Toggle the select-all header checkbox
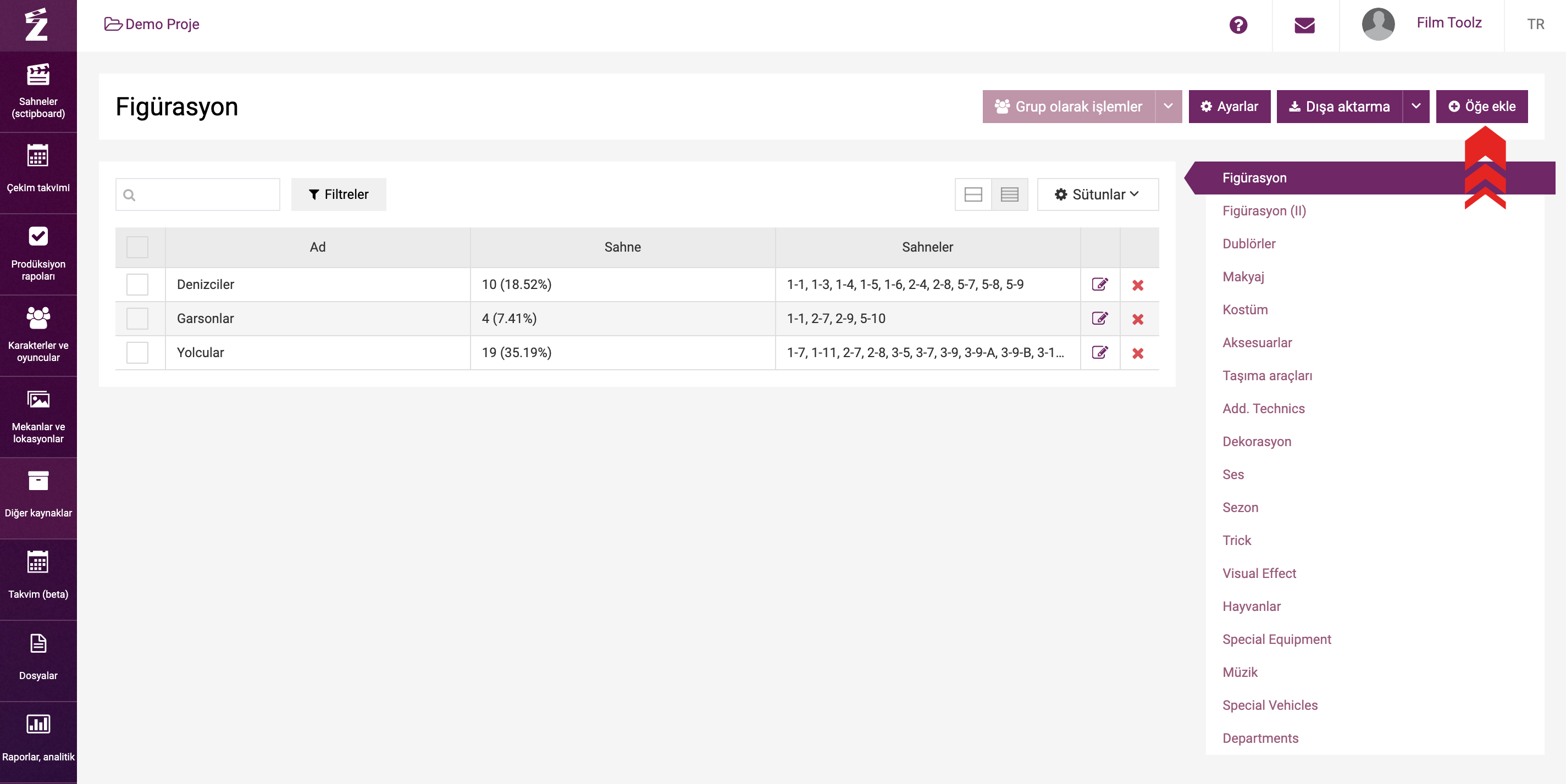The image size is (1566, 784). pyautogui.click(x=137, y=247)
